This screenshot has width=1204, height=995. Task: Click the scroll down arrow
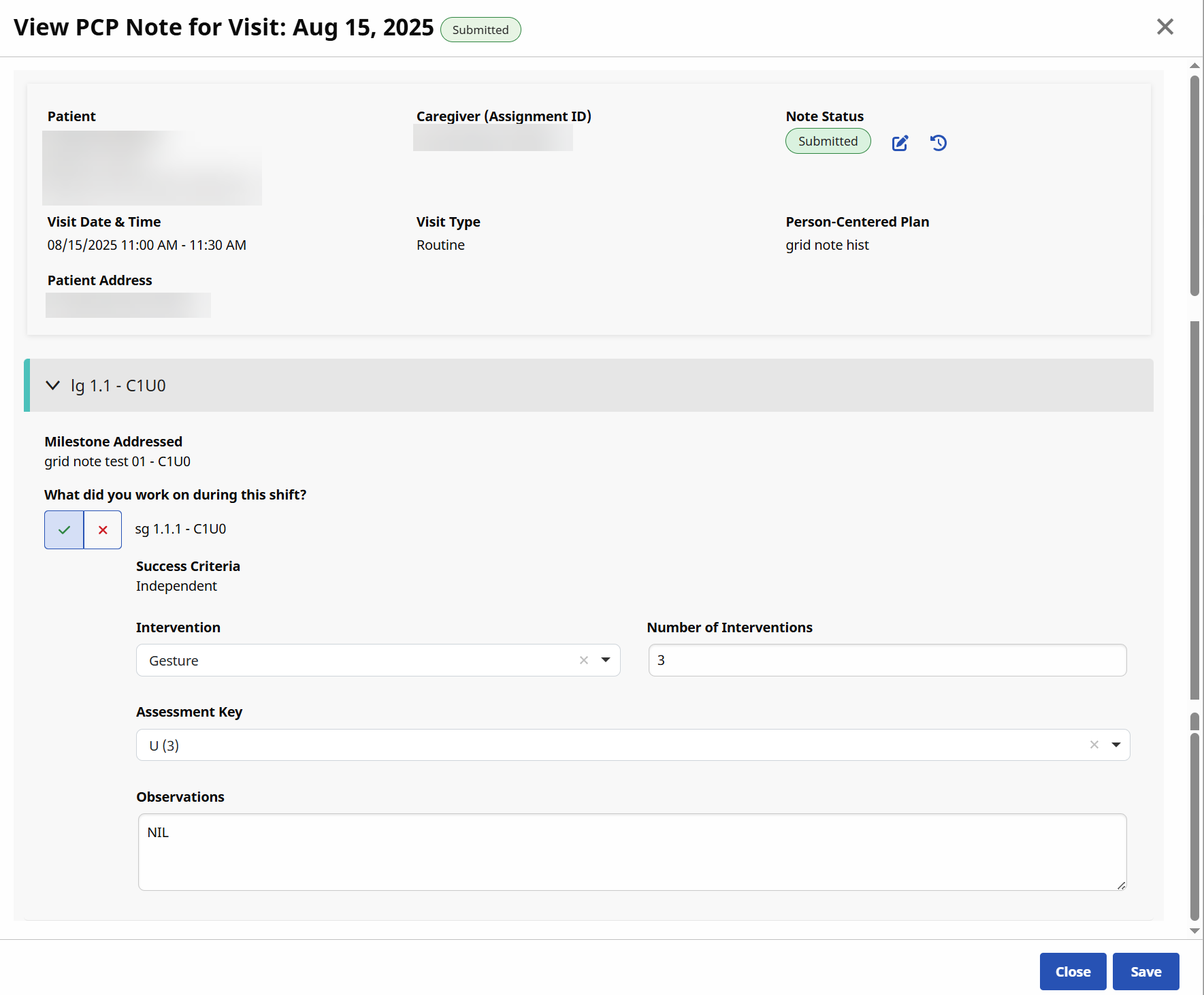(1194, 931)
